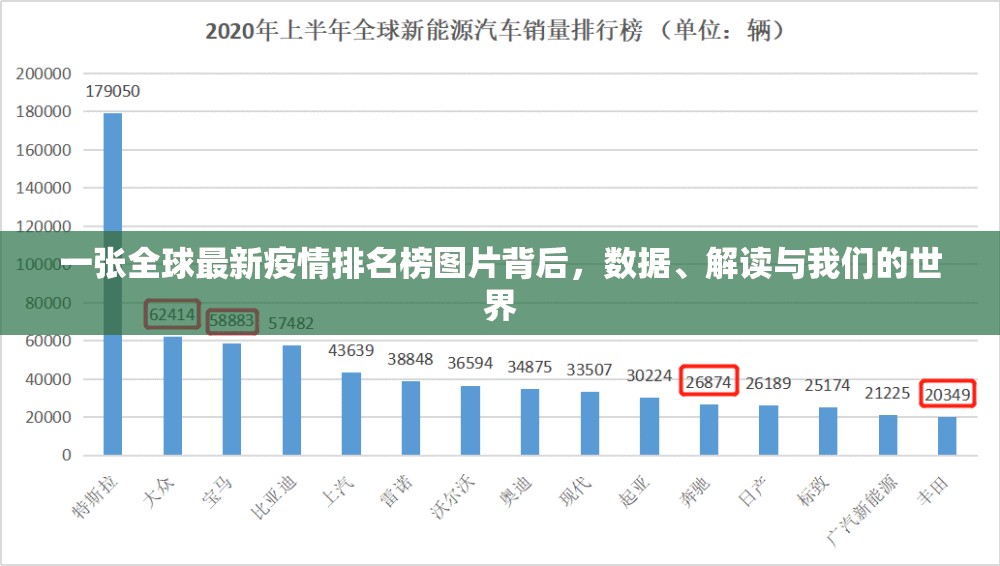Click the data label 33507

(589, 370)
